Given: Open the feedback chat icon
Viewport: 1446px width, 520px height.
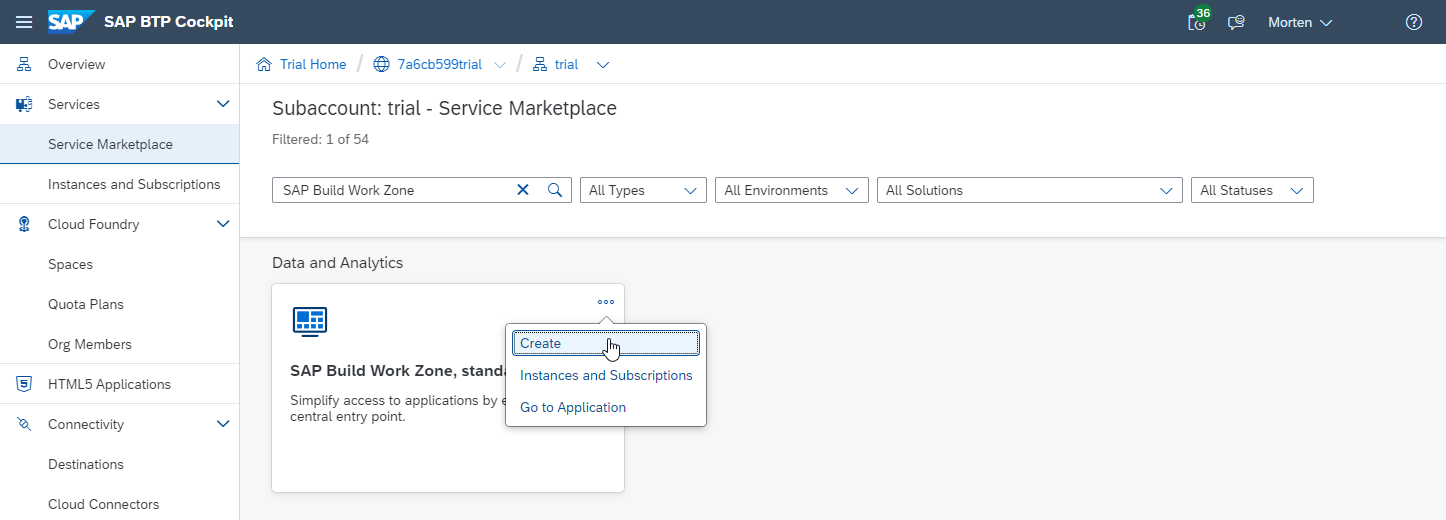Looking at the screenshot, I should (x=1236, y=22).
